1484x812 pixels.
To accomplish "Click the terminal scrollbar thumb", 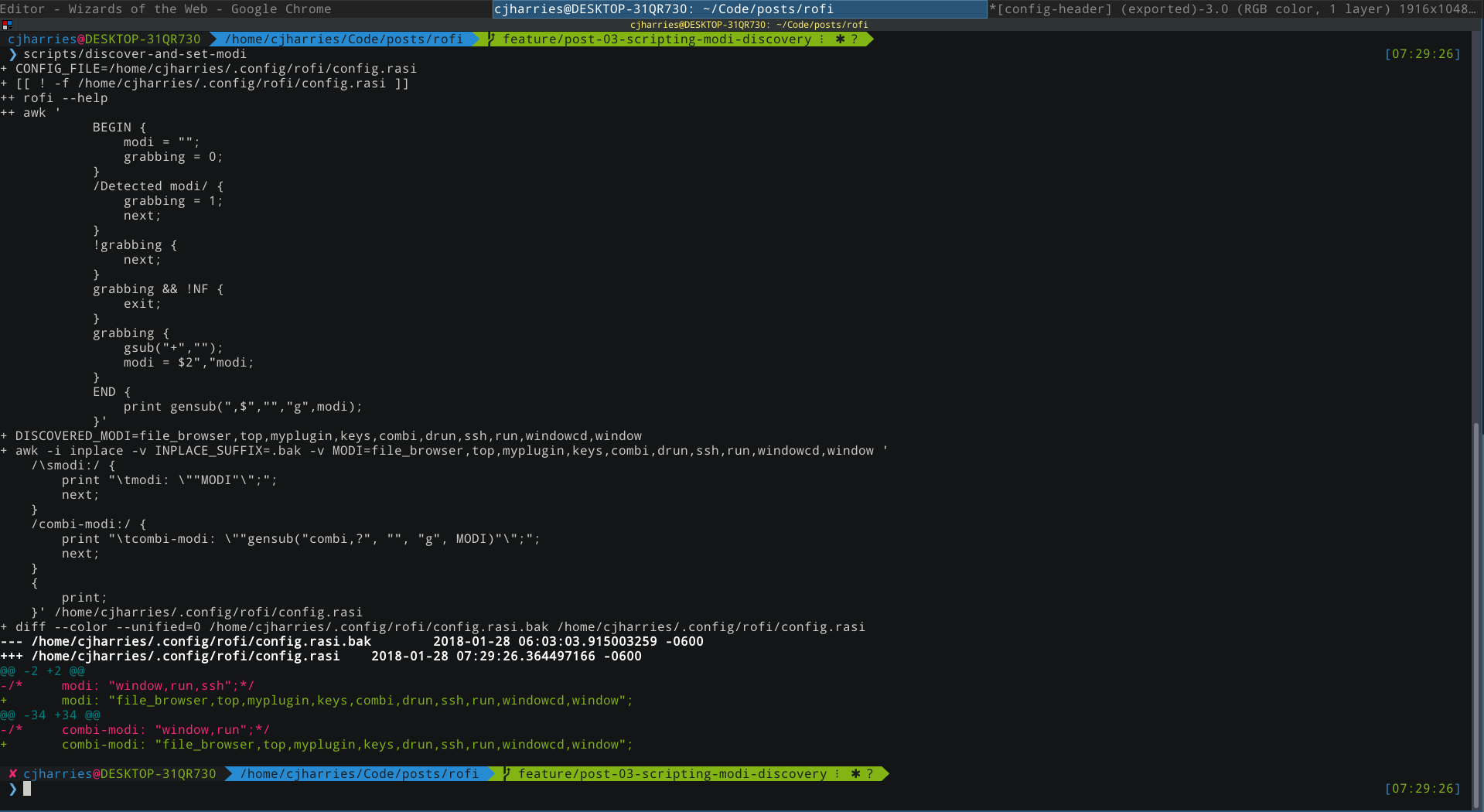I will pyautogui.click(x=1476, y=615).
